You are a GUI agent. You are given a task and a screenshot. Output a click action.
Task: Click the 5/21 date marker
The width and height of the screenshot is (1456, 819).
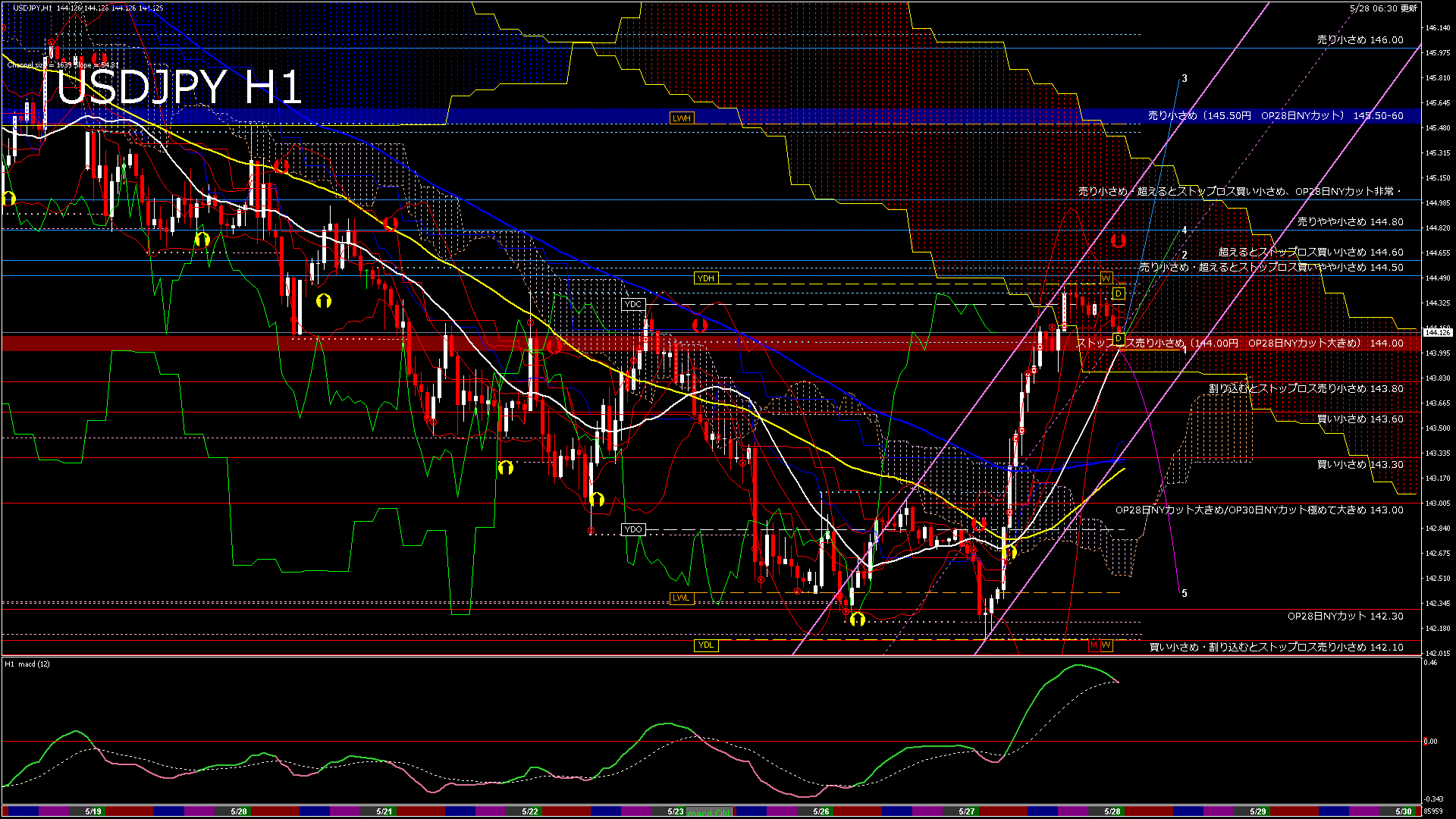(384, 811)
